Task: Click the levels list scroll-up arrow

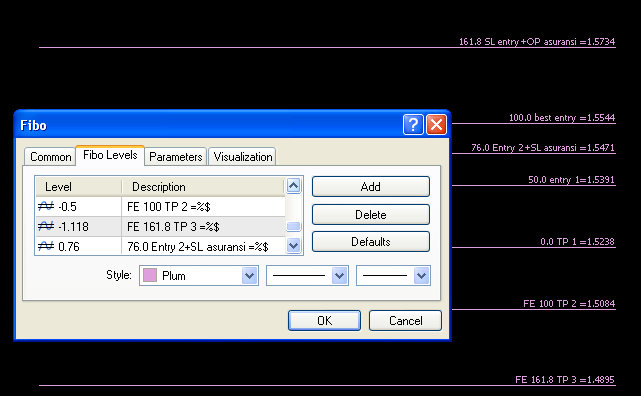Action: 294,186
